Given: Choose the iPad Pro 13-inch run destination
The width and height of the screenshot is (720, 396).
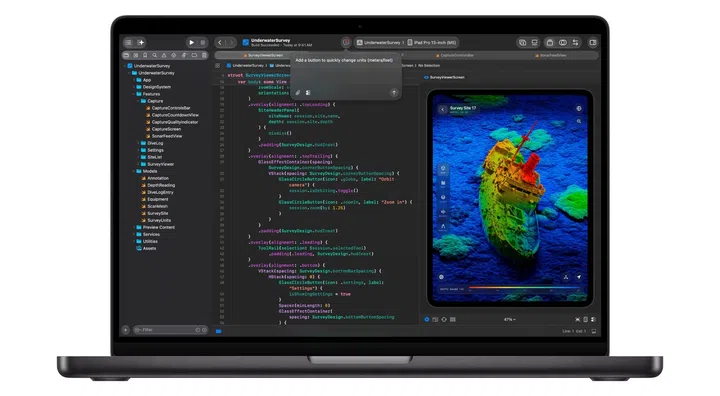Looking at the screenshot, I should click(x=432, y=43).
